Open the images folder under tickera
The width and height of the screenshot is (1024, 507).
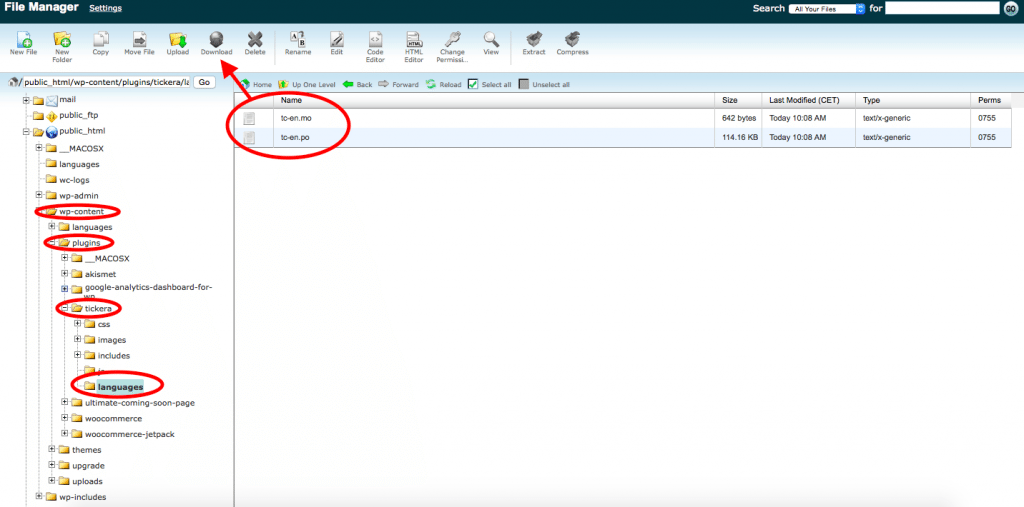coord(112,340)
